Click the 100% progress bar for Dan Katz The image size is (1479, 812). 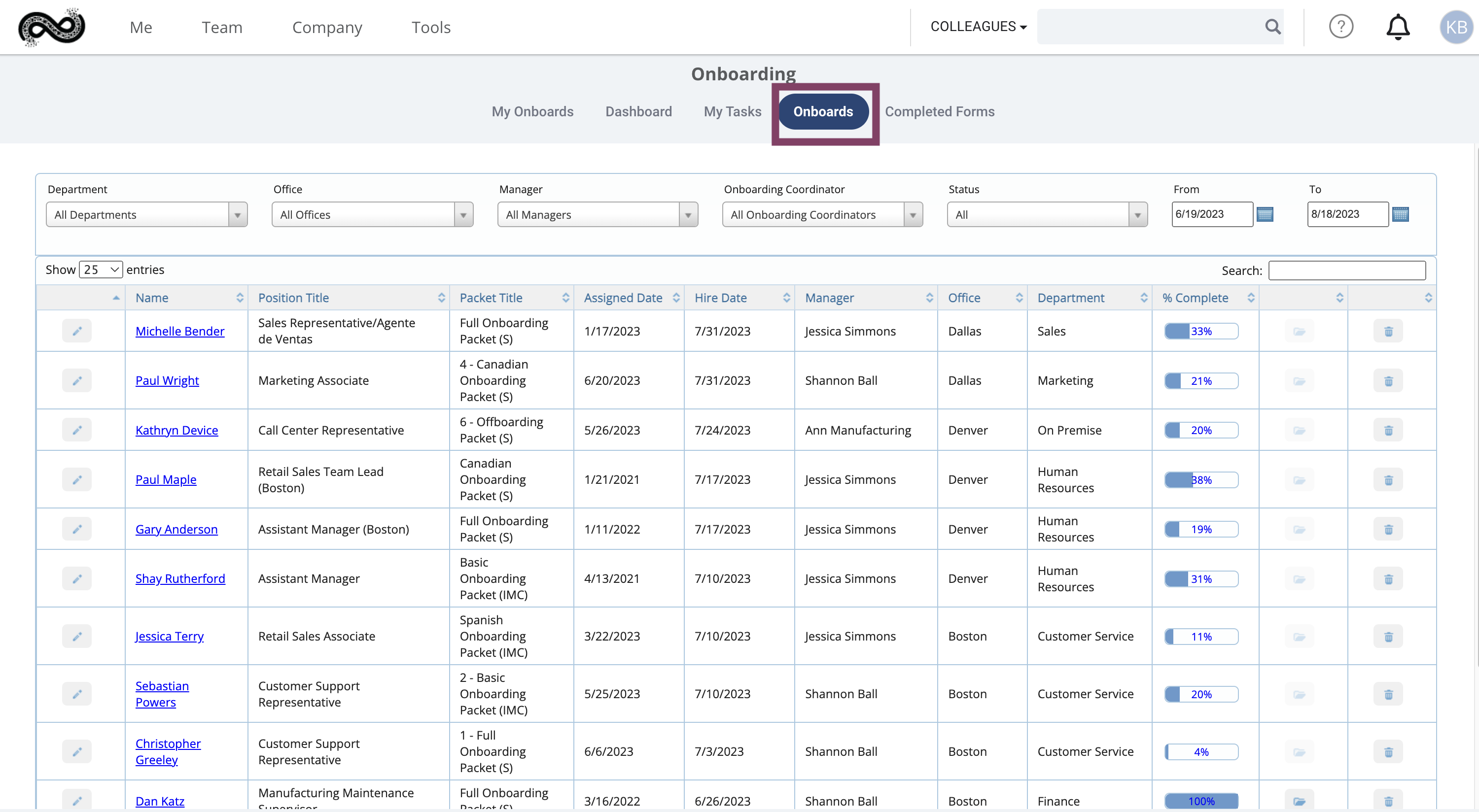1201,801
